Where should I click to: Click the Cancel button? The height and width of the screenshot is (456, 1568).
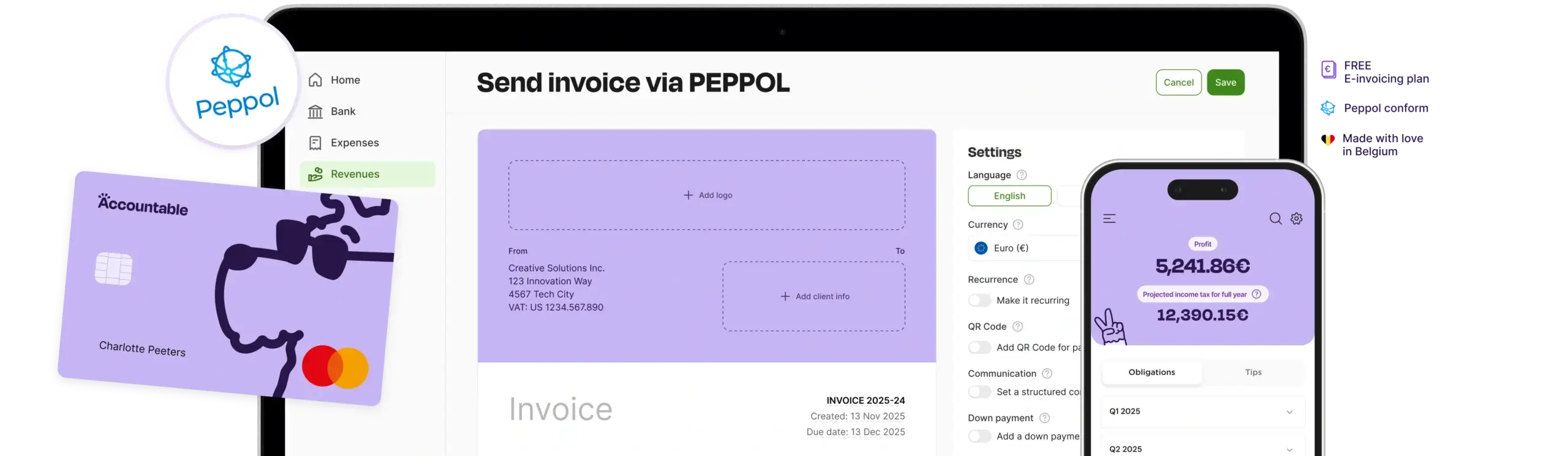(x=1178, y=83)
